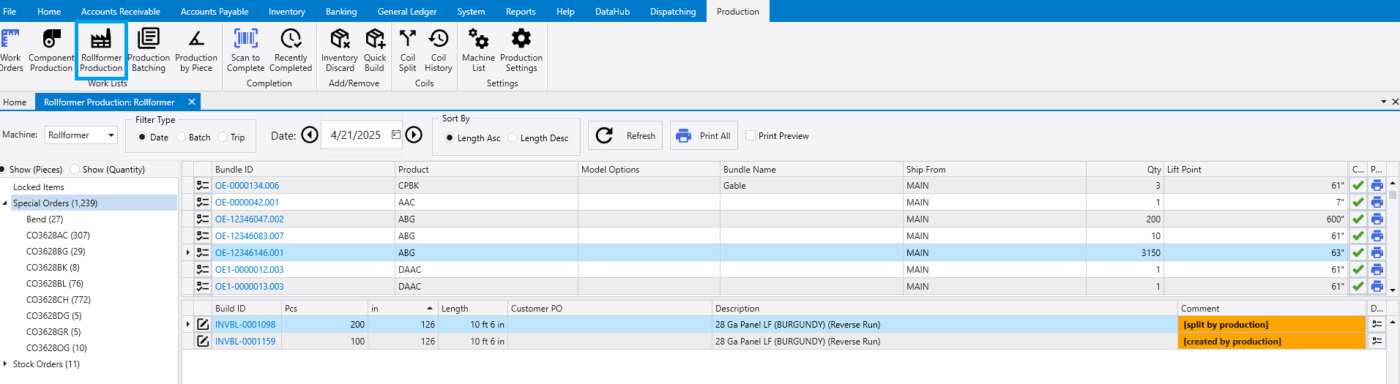Open detail icon for INVBL-0001098 row end
Image resolution: width=1400 pixels, height=384 pixels.
1377,324
